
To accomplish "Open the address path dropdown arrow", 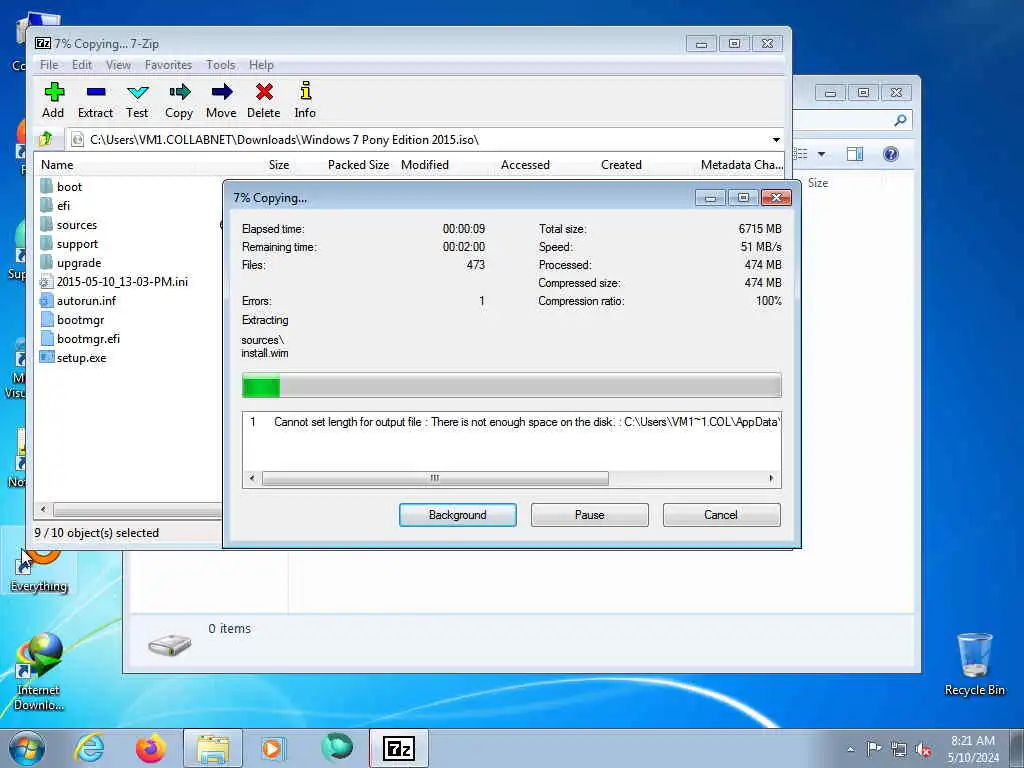I will (776, 140).
